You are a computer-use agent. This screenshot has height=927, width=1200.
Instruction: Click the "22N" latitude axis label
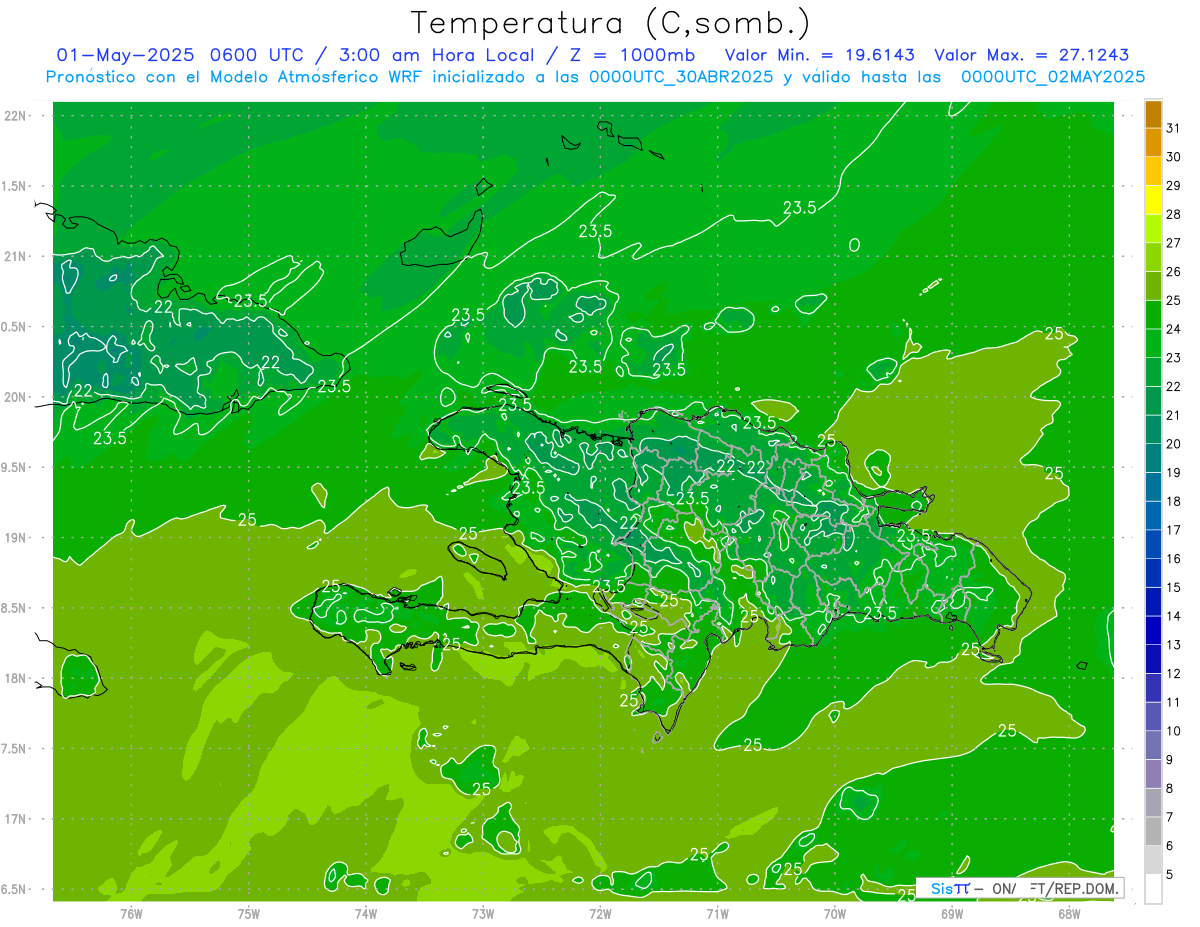click(15, 116)
